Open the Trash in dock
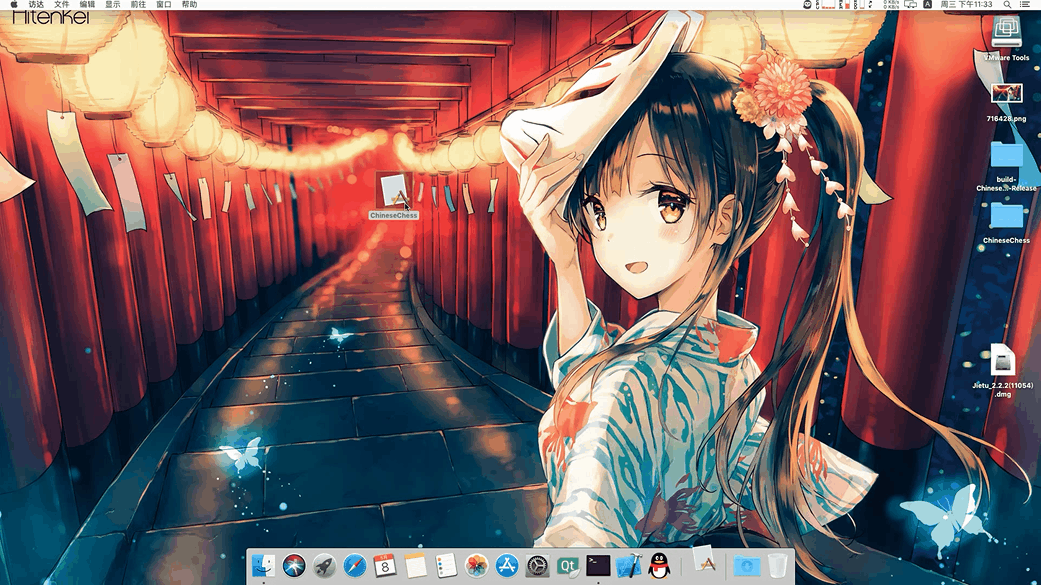This screenshot has width=1041, height=585. click(777, 566)
